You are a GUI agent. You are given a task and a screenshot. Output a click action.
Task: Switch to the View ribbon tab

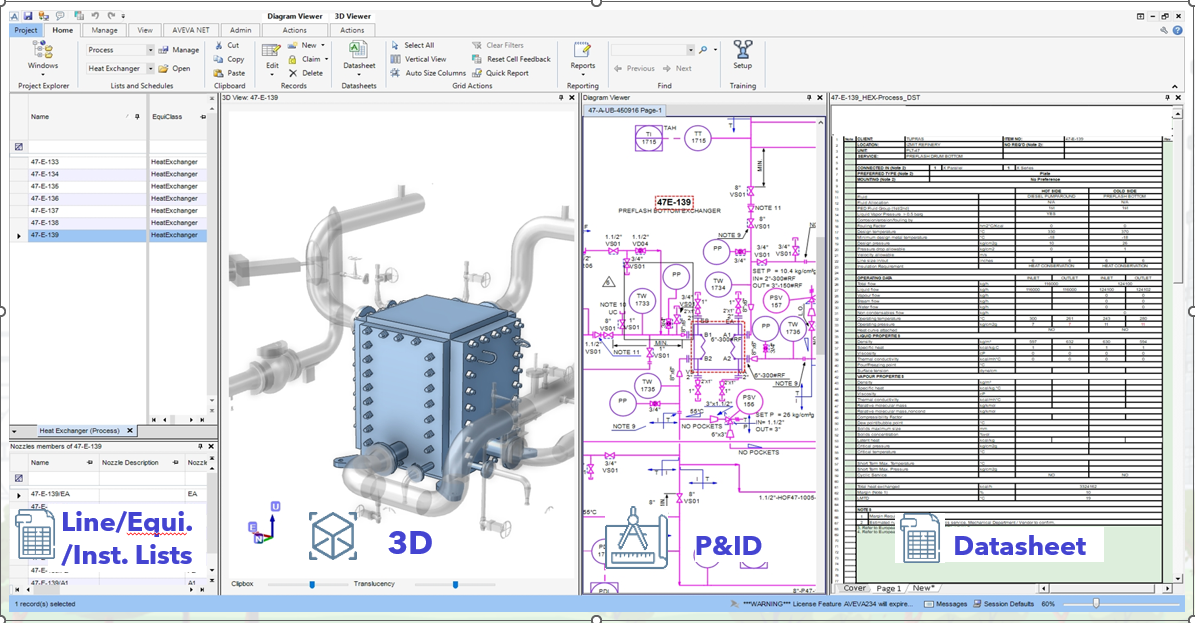click(x=145, y=31)
